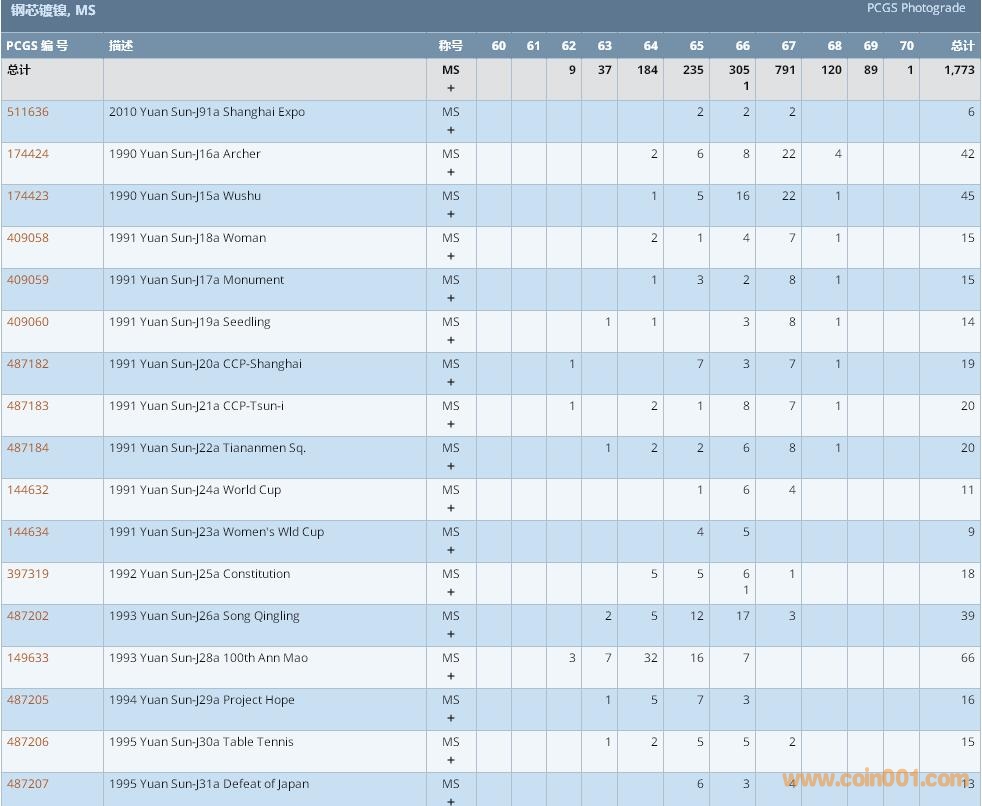
Task: Open PCGS number 511636 link
Action: (x=28, y=112)
